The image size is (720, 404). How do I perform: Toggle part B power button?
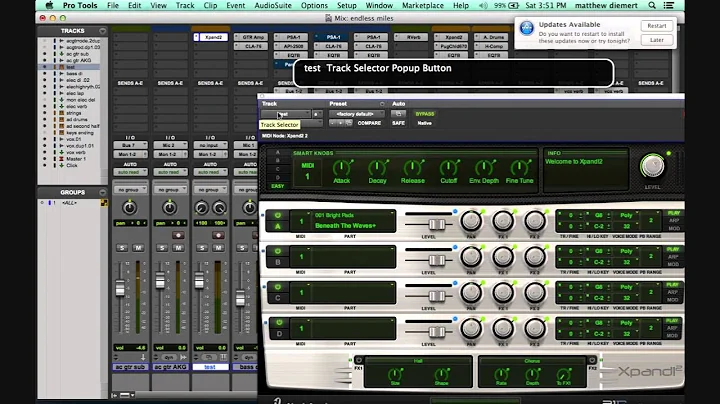[x=278, y=251]
